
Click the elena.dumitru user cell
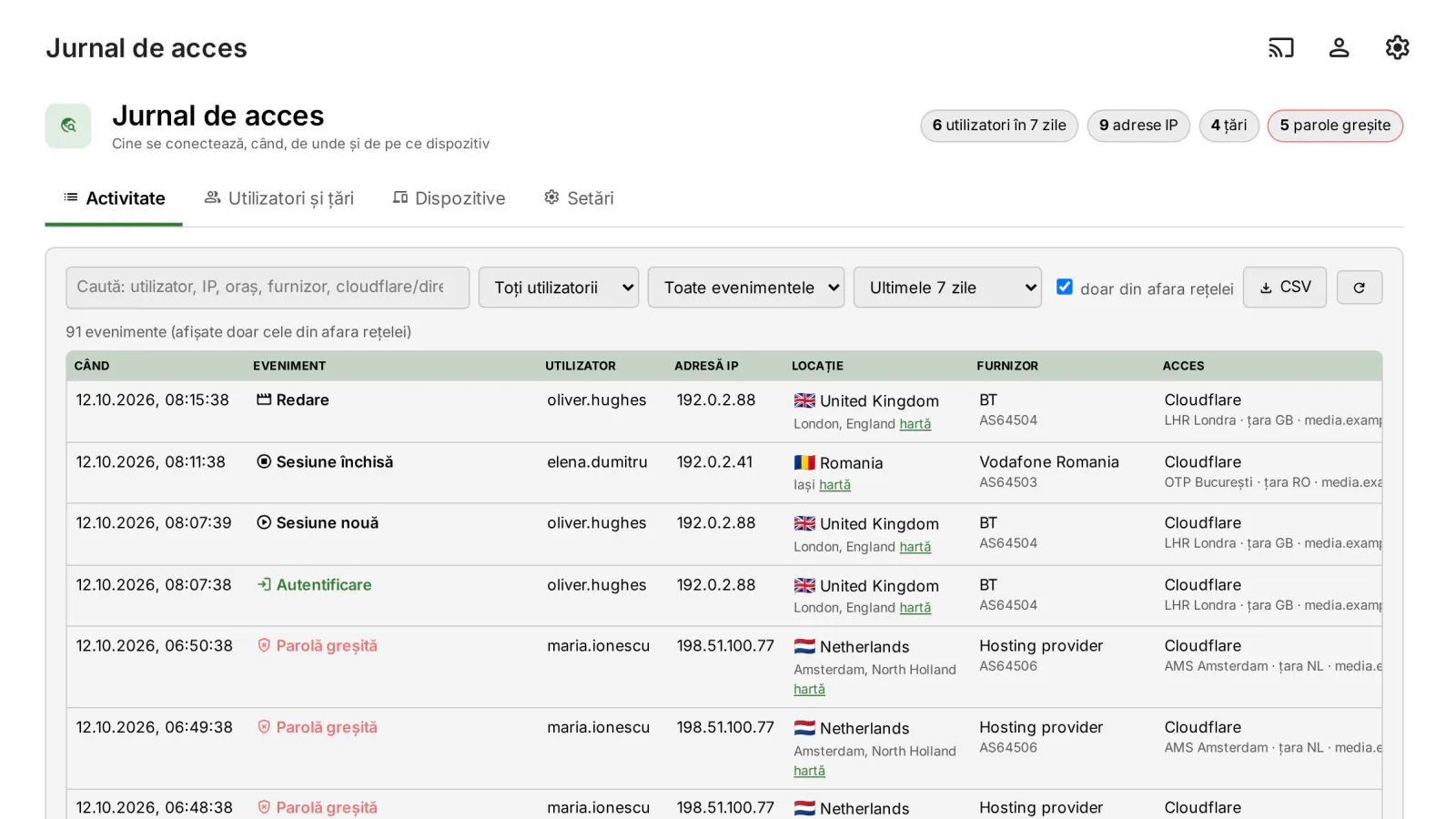(597, 462)
